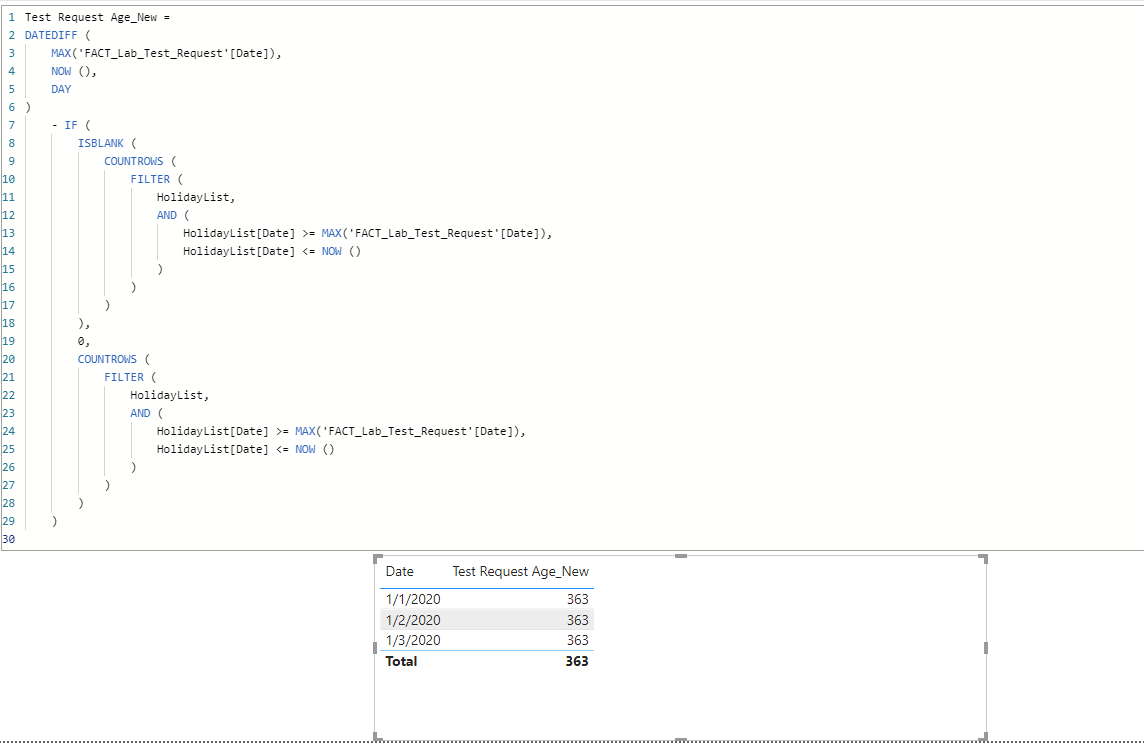Click the Test Request Age_New column header

coord(520,571)
